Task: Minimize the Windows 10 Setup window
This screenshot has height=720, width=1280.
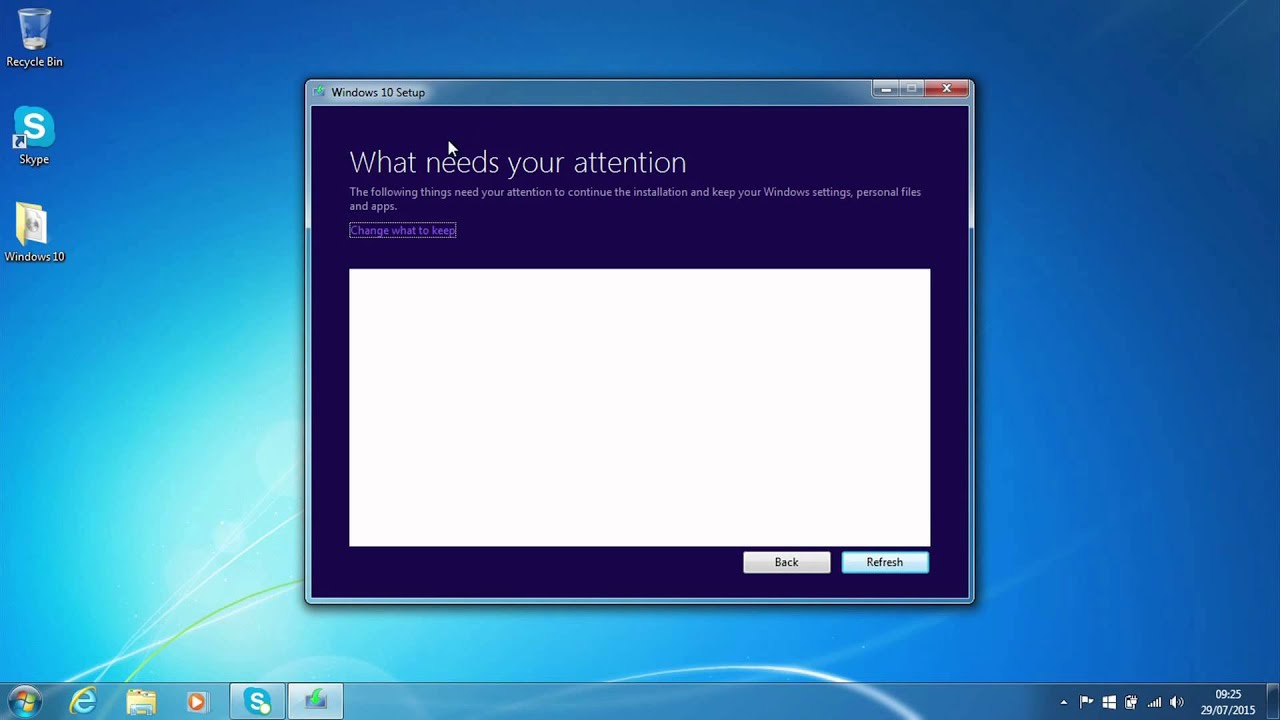Action: pos(885,89)
